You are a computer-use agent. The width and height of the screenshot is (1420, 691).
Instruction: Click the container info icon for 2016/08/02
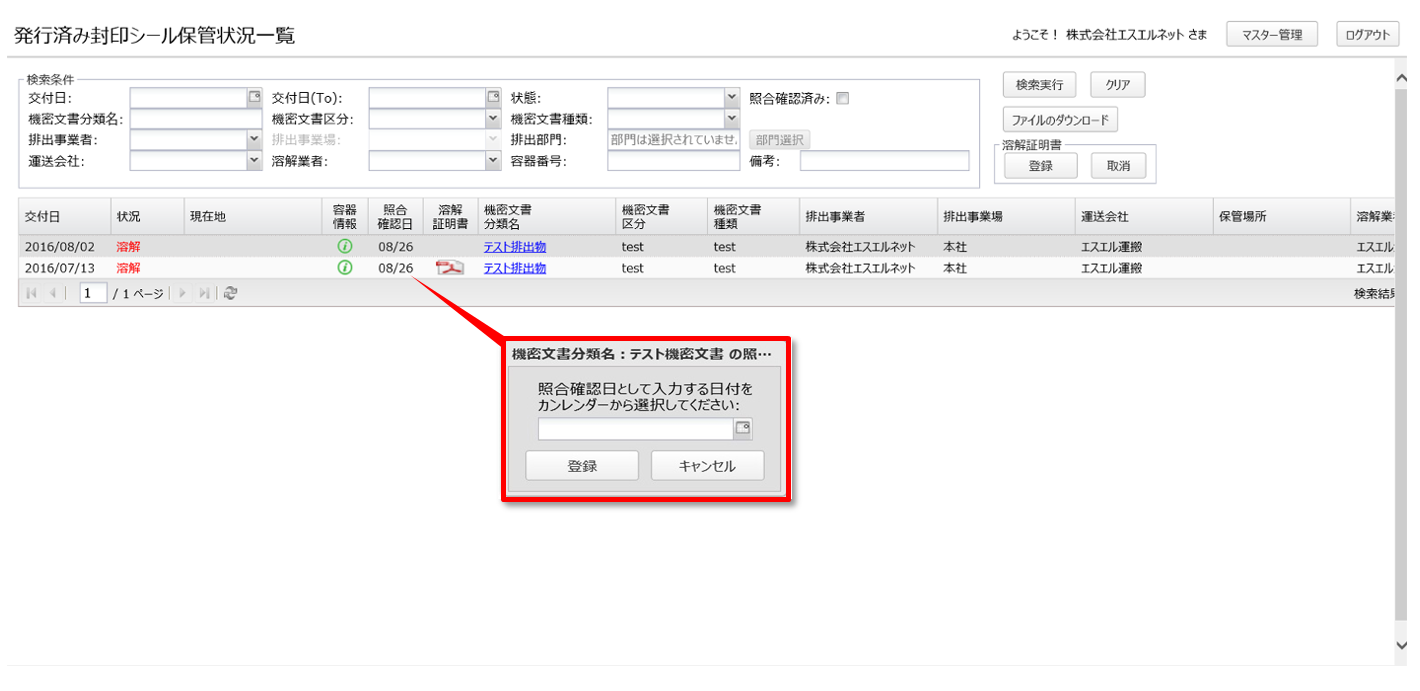[345, 247]
